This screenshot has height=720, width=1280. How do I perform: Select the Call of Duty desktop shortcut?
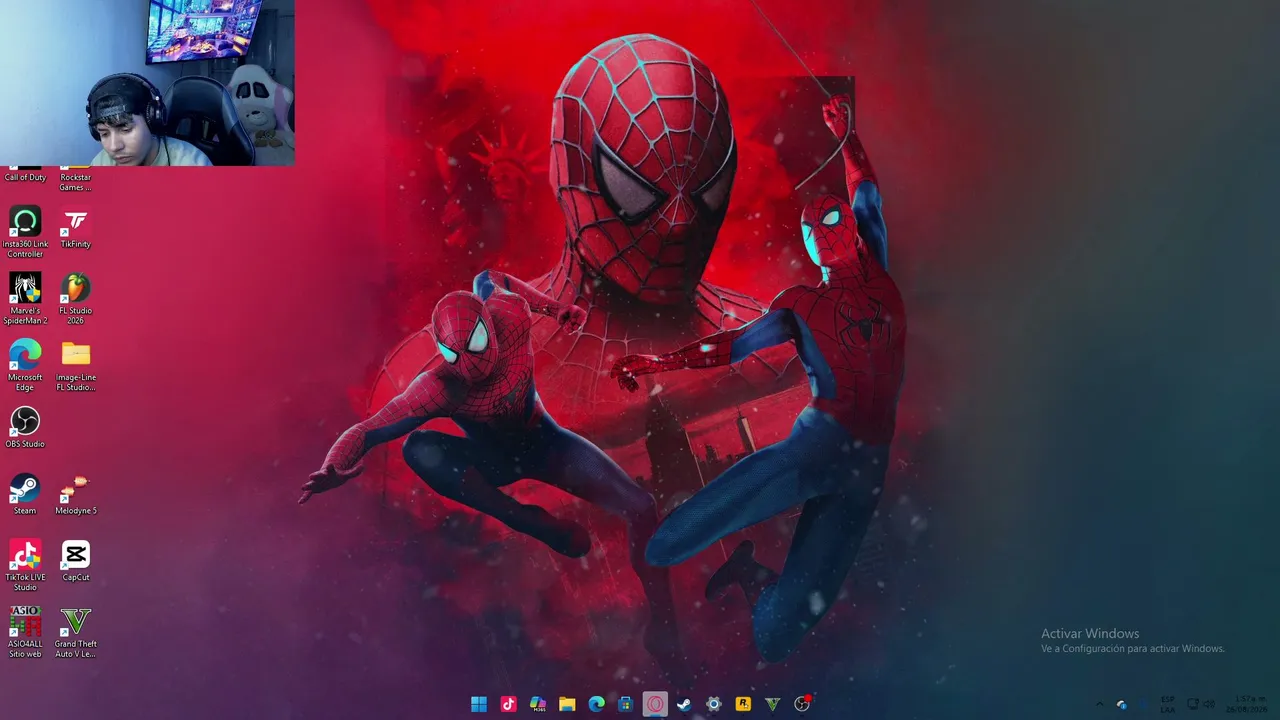click(25, 175)
